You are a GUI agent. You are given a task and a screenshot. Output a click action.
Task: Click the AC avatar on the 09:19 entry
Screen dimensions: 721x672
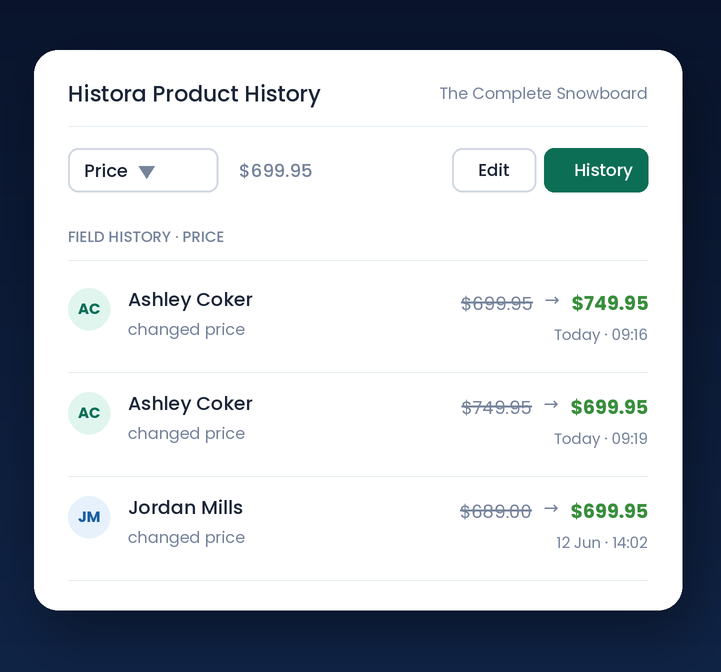[x=89, y=413]
